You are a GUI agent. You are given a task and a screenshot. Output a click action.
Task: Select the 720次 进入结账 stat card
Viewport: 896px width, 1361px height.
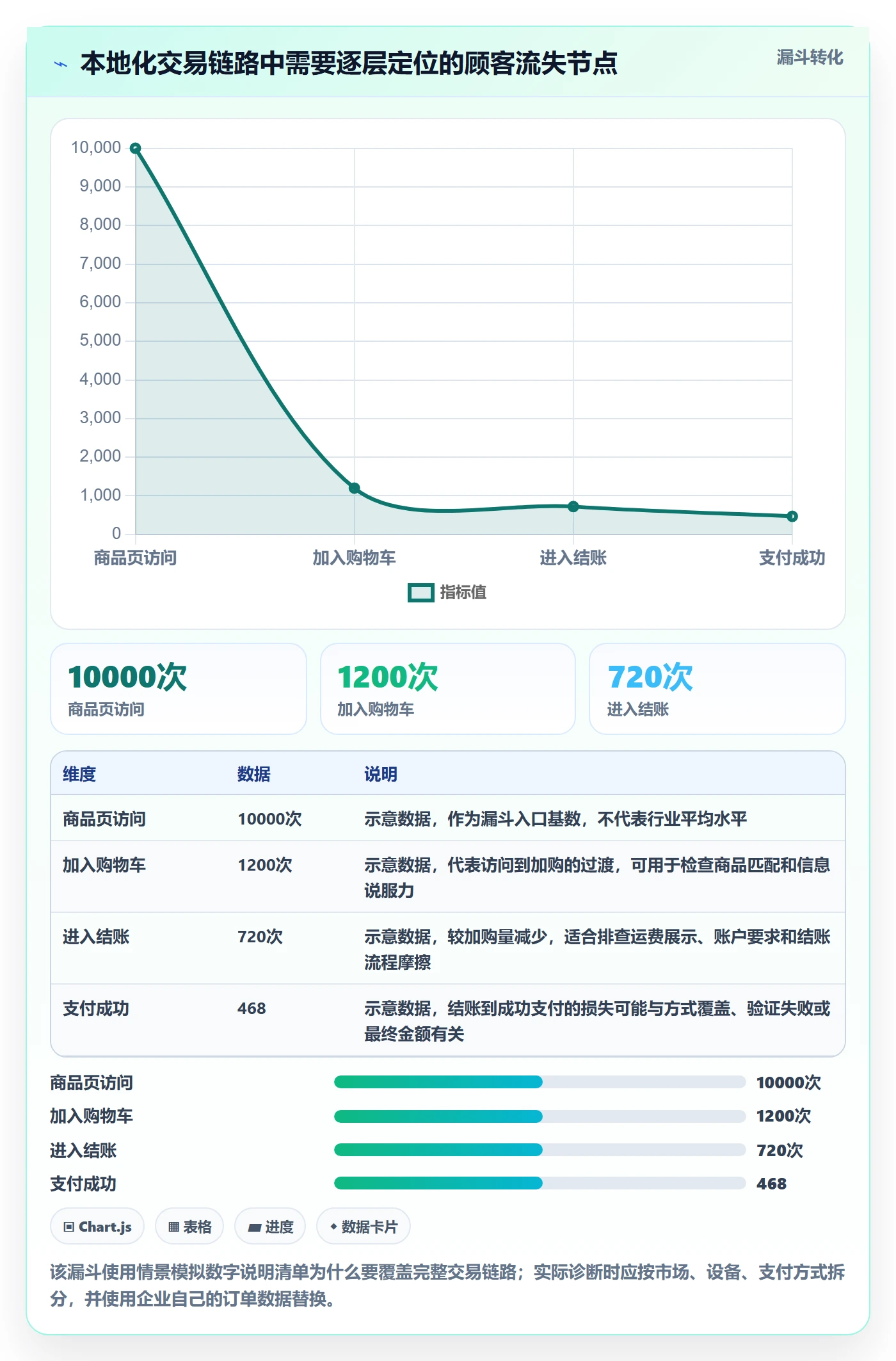[717, 689]
